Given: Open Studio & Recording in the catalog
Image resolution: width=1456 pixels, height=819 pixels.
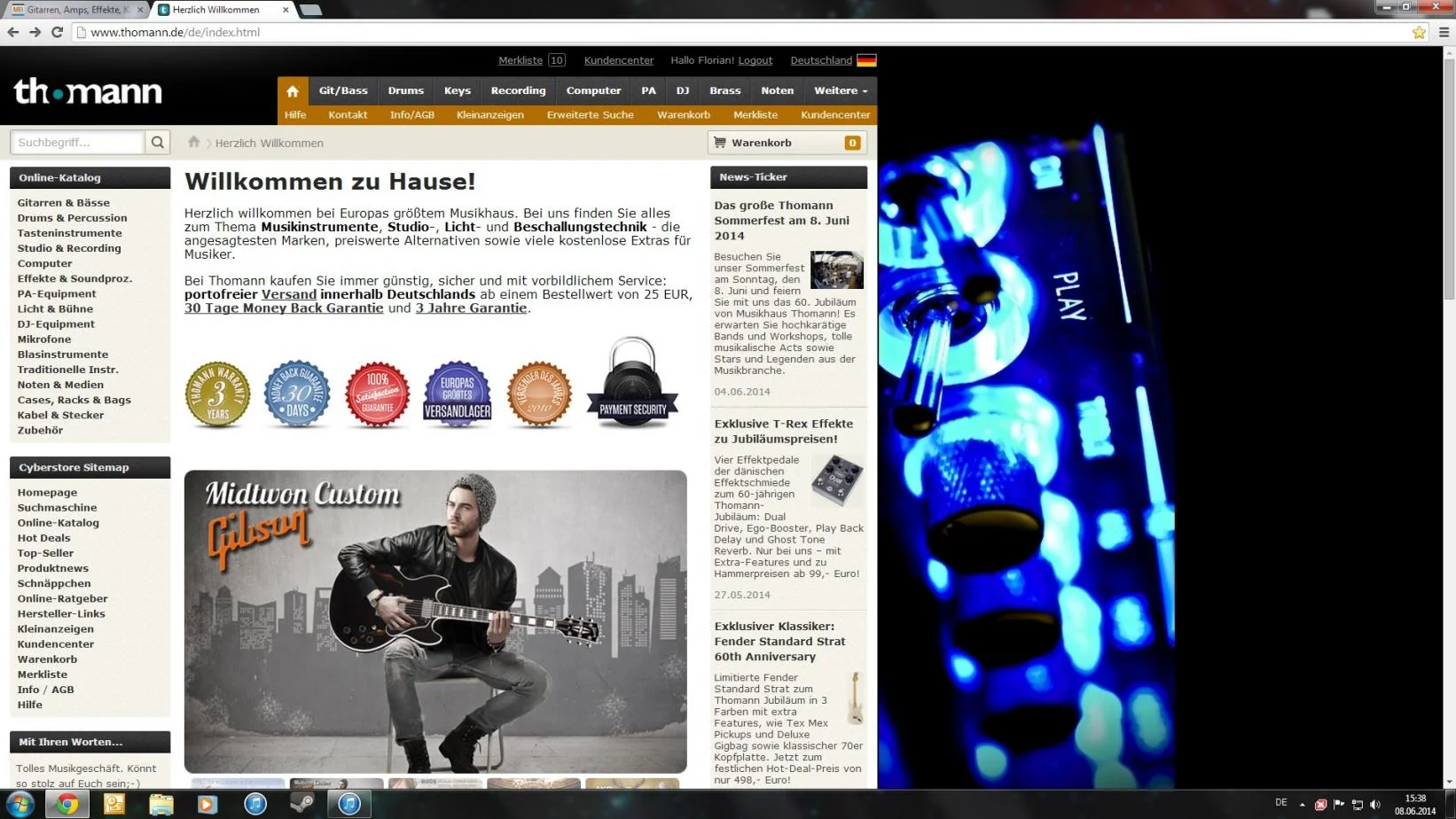Looking at the screenshot, I should click(x=69, y=248).
